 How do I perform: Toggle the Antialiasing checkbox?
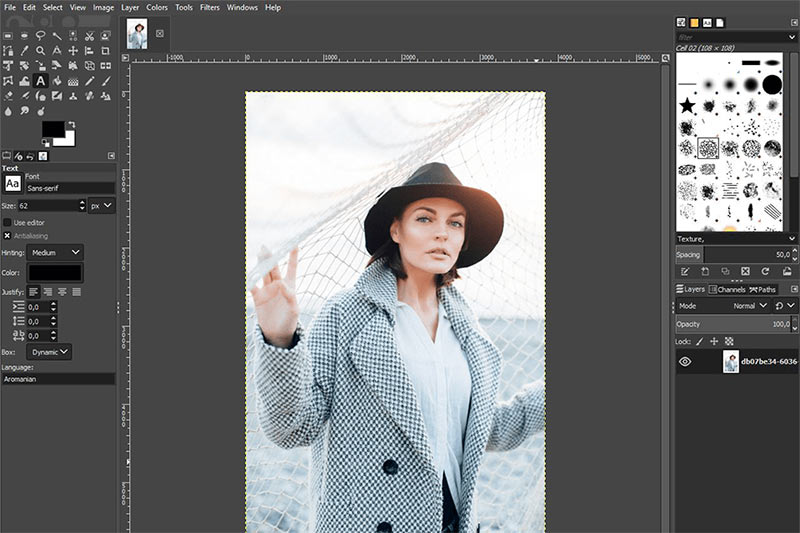[7, 236]
